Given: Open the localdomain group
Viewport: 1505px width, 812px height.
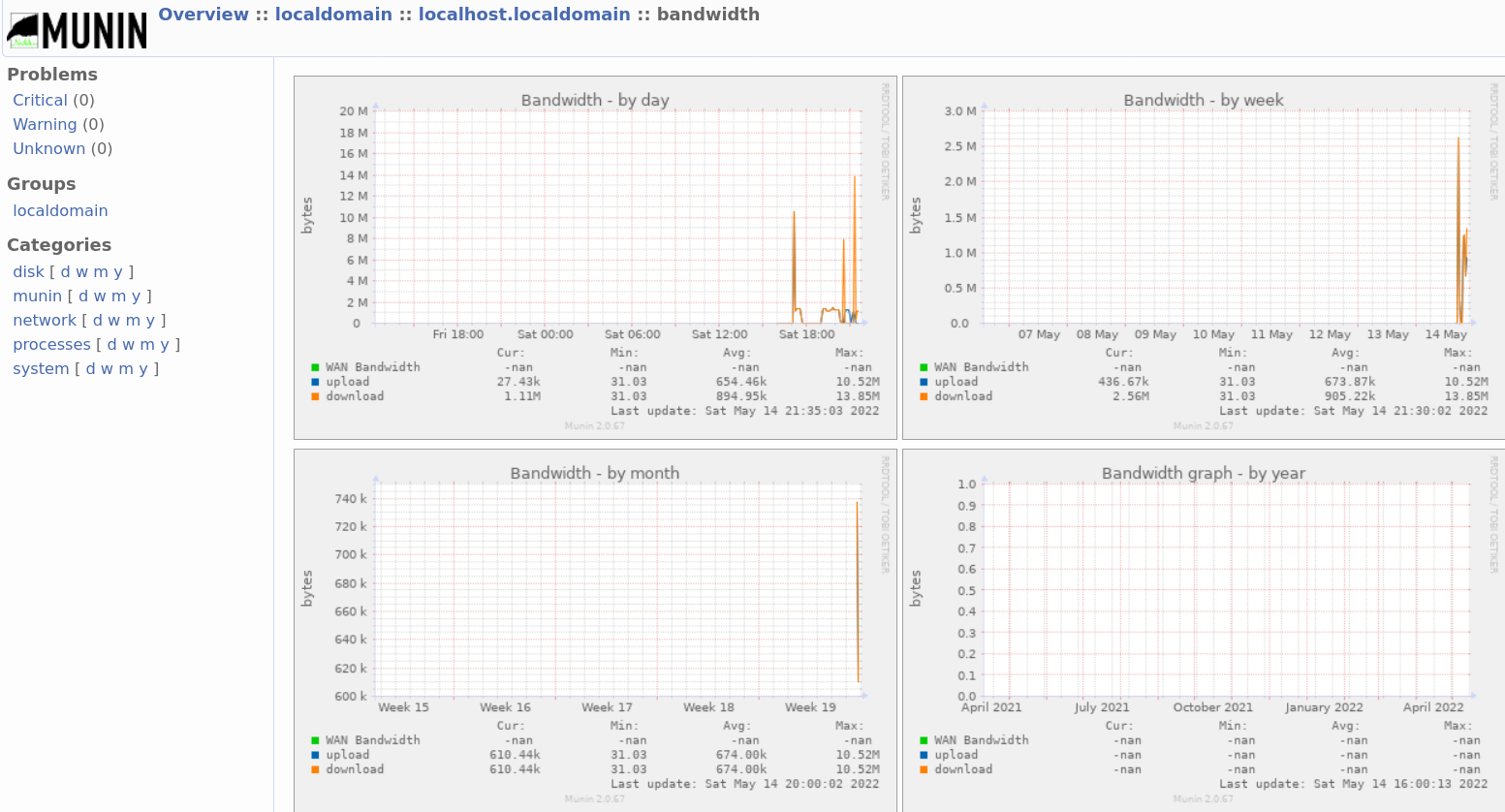Looking at the screenshot, I should click(60, 210).
